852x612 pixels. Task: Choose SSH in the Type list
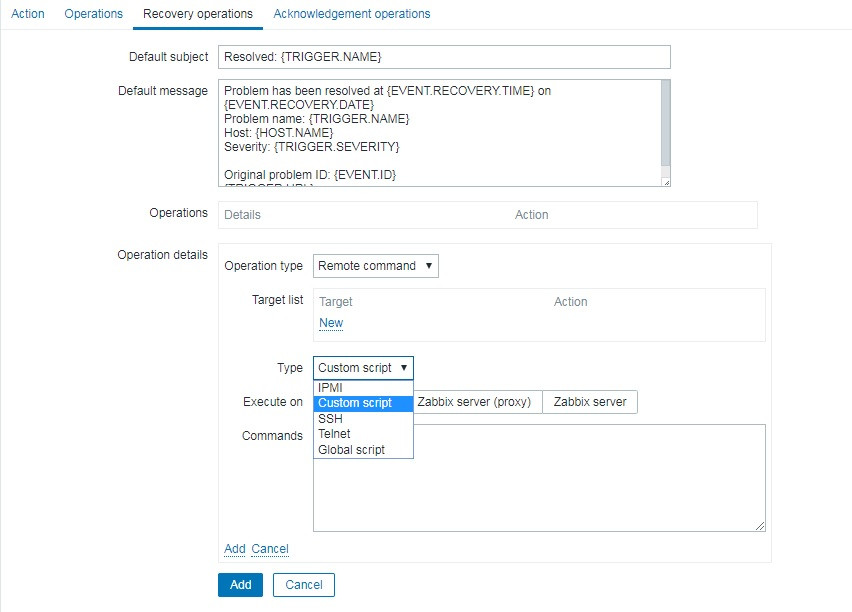tap(330, 419)
